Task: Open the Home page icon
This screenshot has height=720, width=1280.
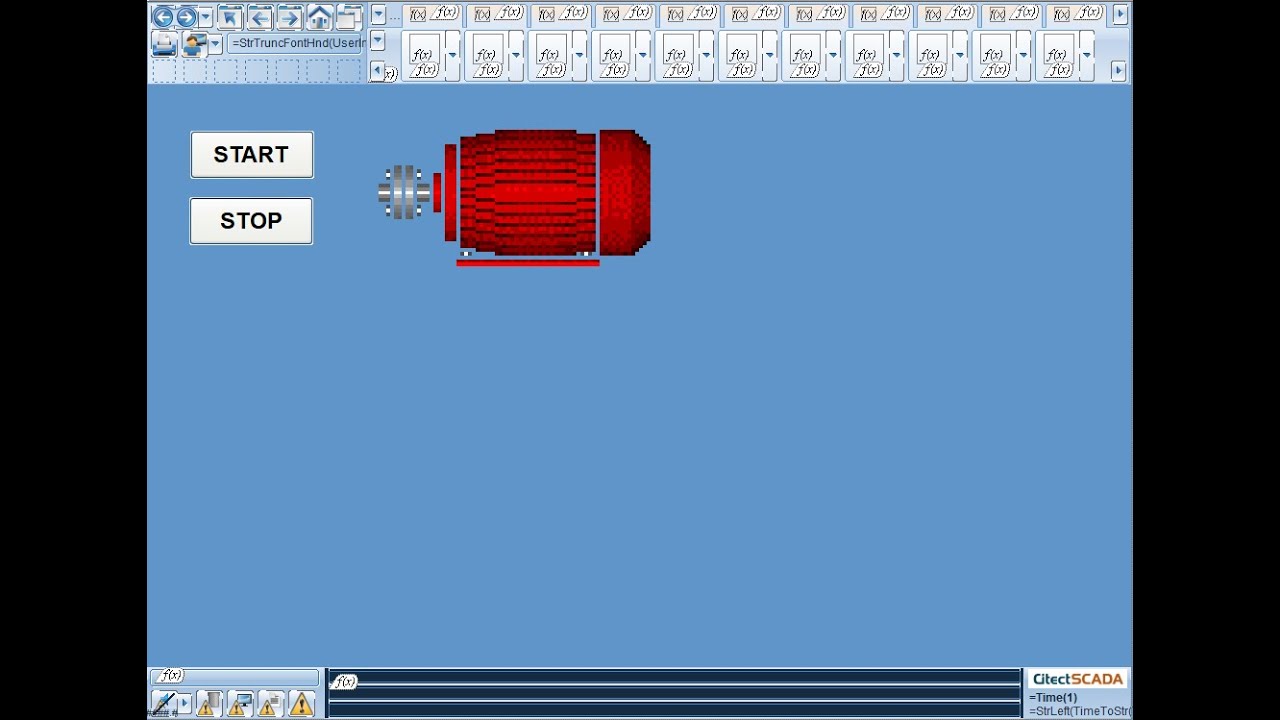Action: 320,17
